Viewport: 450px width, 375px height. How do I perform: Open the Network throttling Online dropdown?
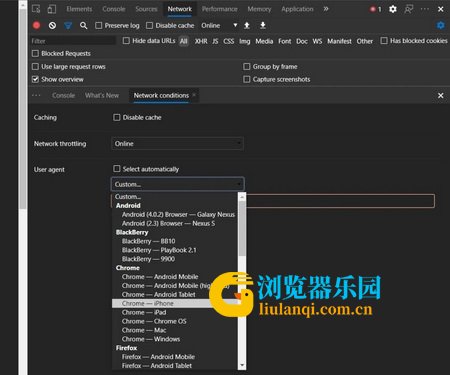177,144
